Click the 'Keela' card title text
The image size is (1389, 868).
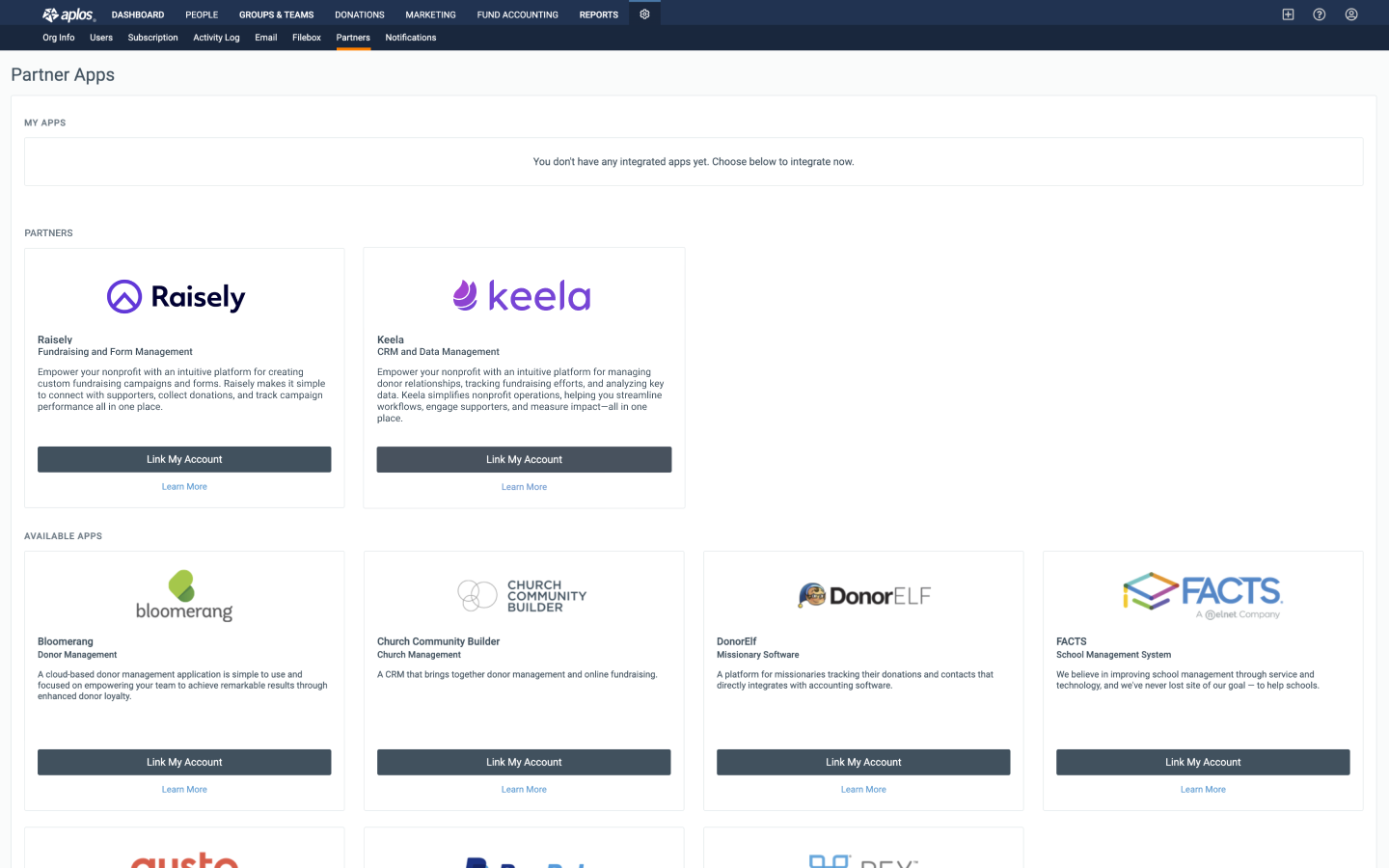click(x=391, y=339)
